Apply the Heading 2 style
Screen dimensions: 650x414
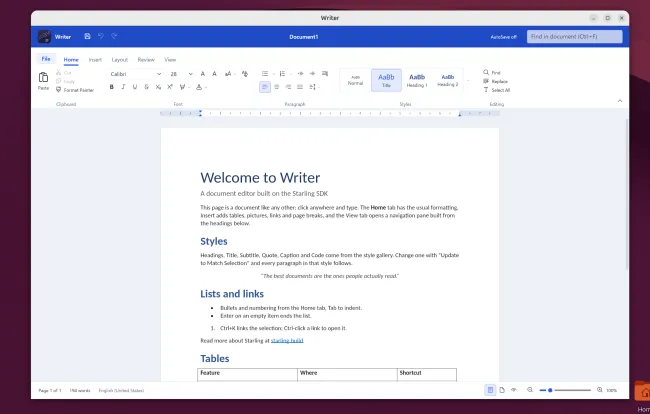click(448, 80)
